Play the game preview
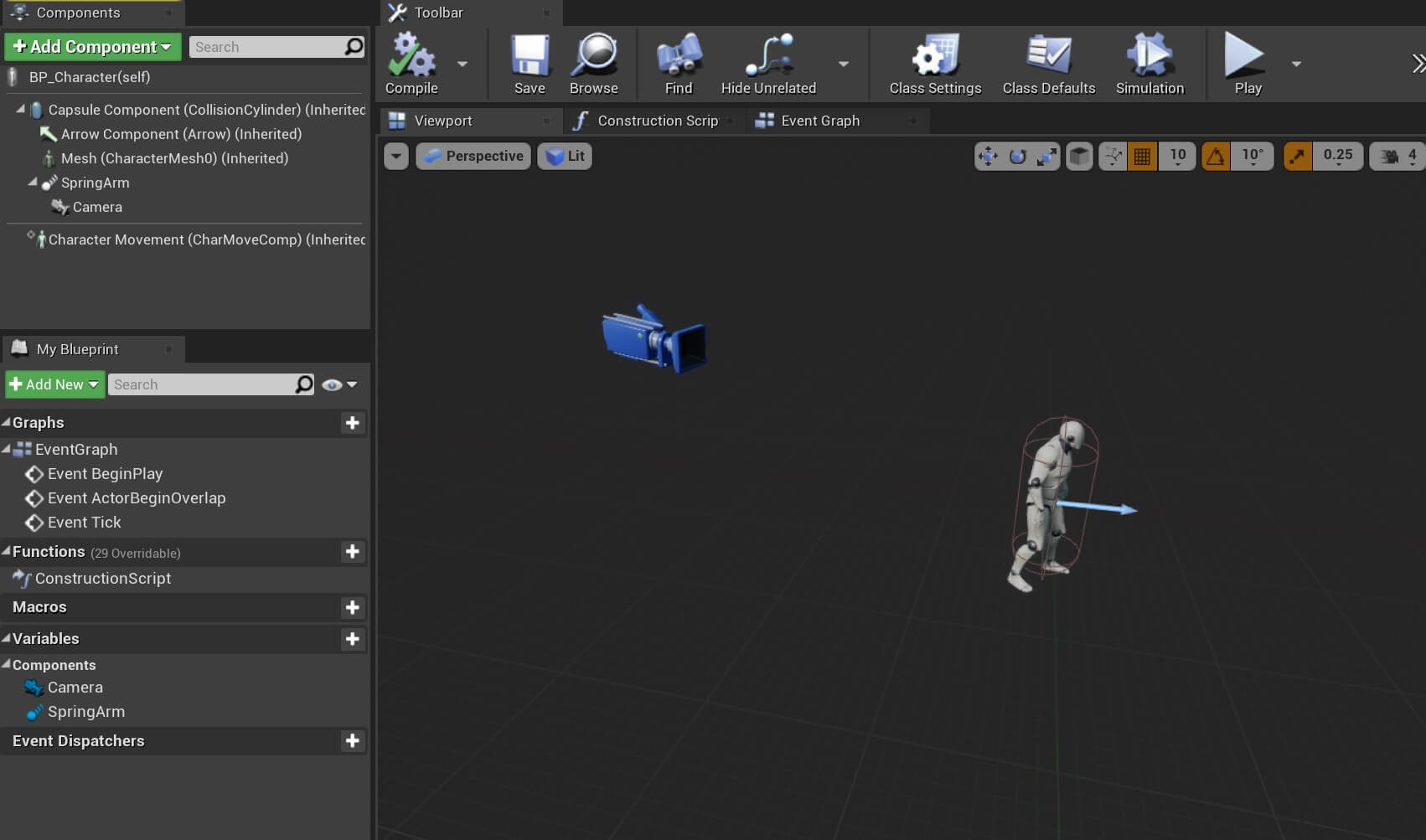 coord(1247,64)
